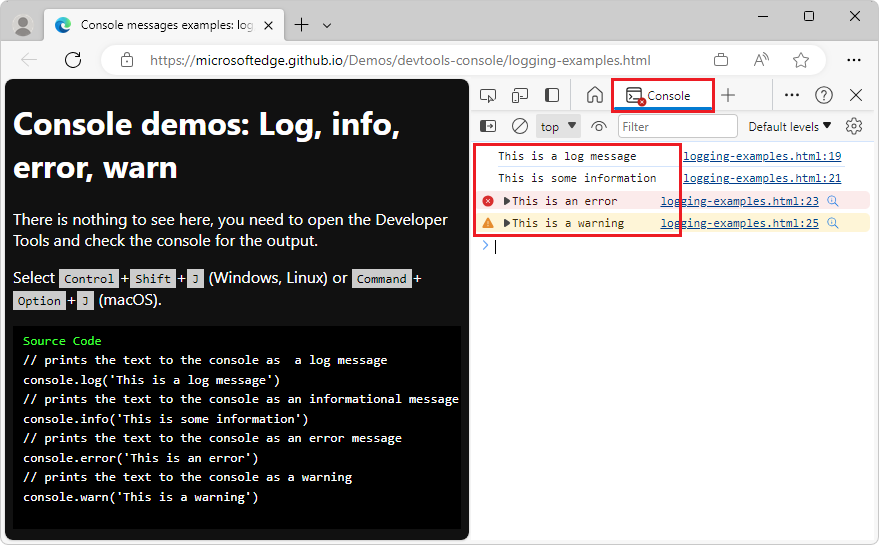
Task: Toggle the DevTools activity bar sidebar icon
Action: [x=552, y=95]
